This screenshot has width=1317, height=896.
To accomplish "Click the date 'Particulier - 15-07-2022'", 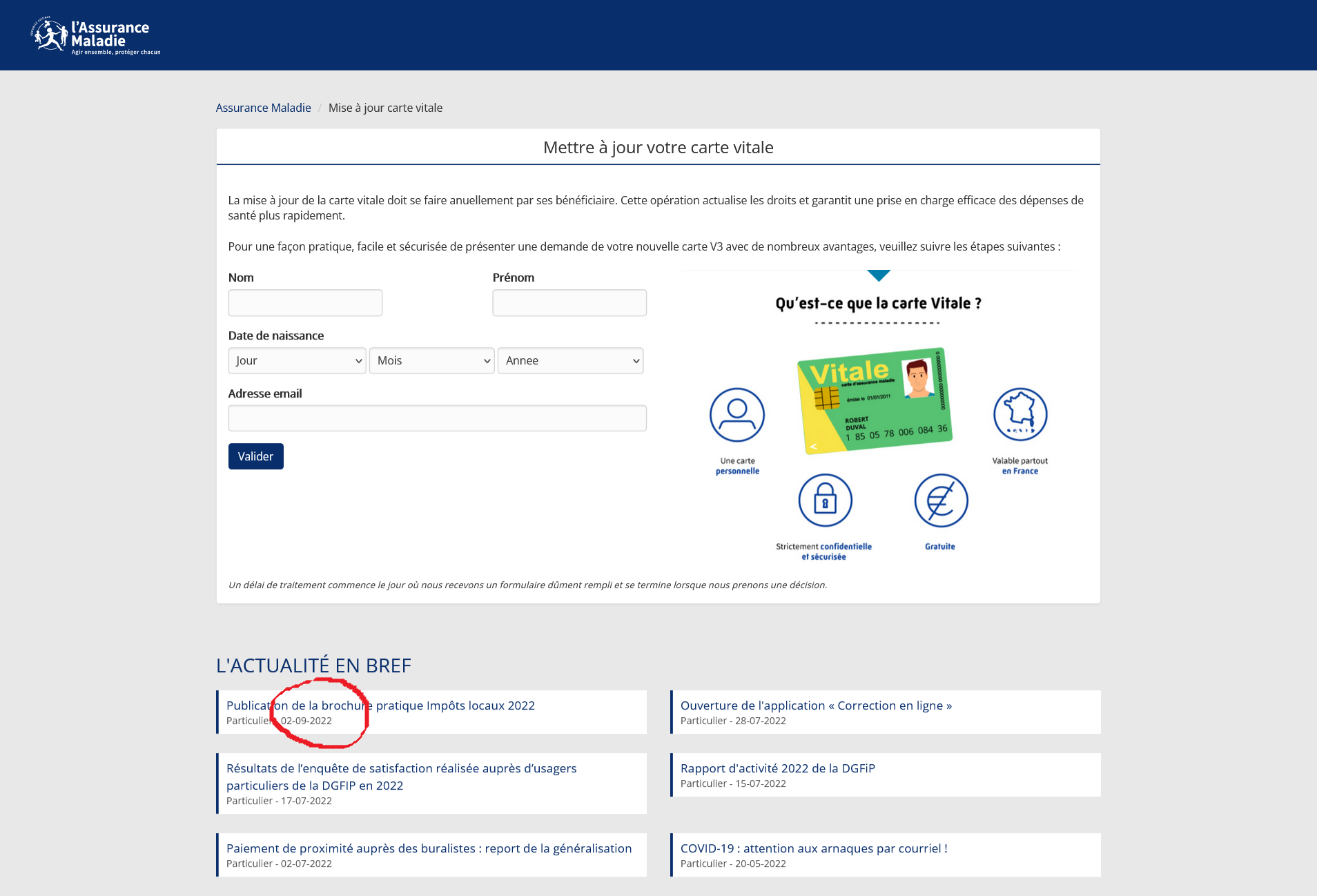I will coord(733,783).
